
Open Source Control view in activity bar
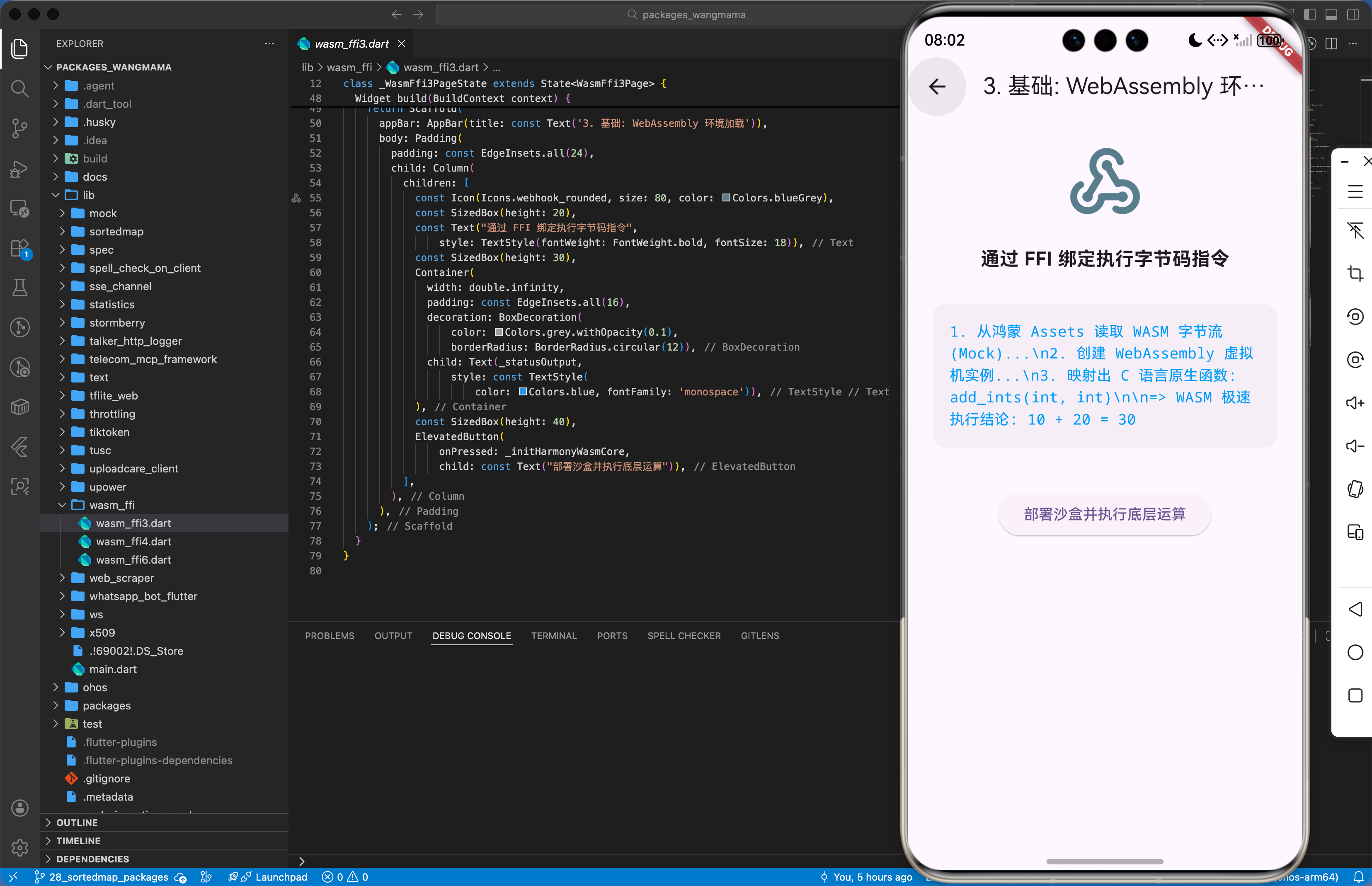pyautogui.click(x=19, y=128)
